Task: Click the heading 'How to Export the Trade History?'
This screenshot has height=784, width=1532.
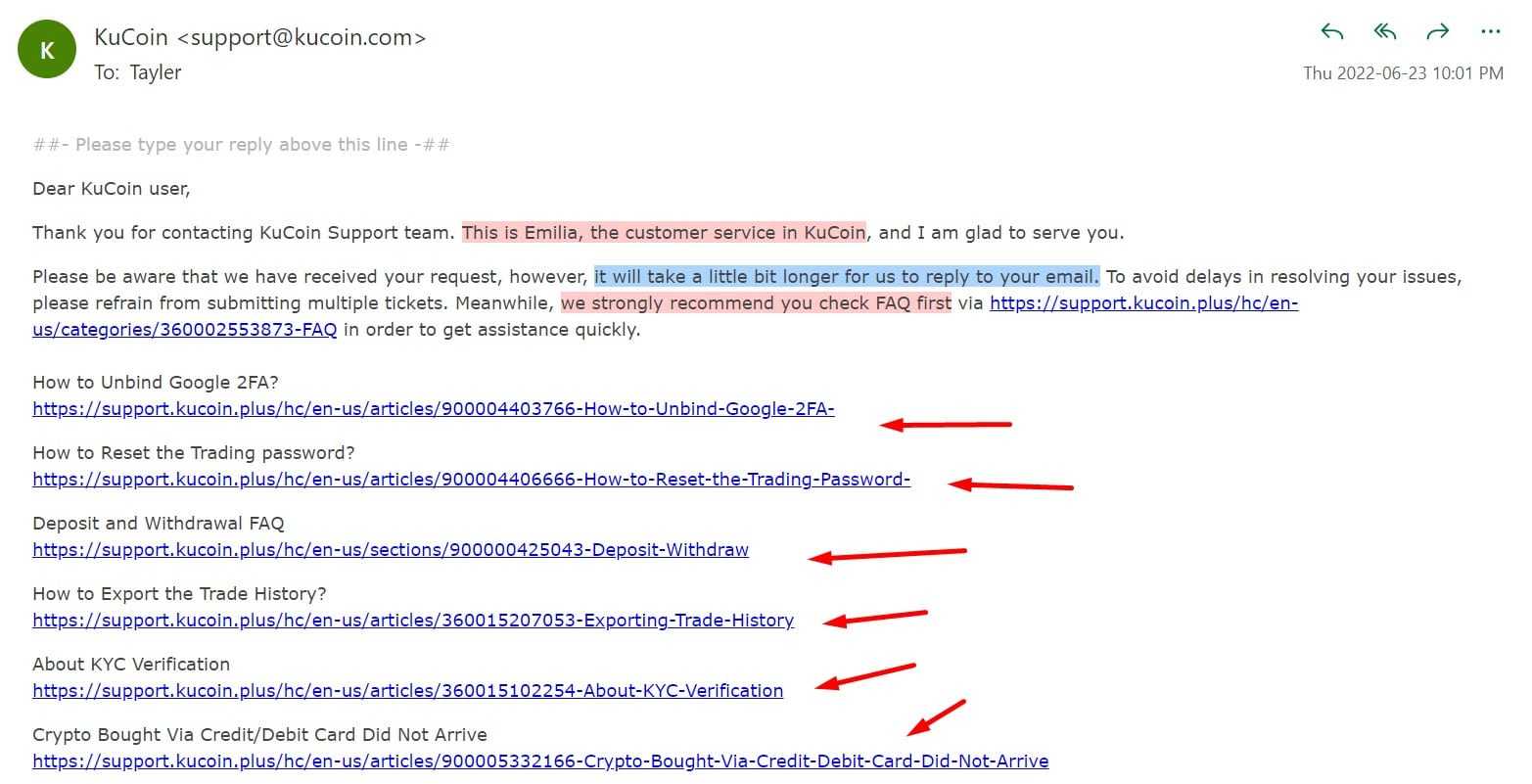Action: click(180, 594)
